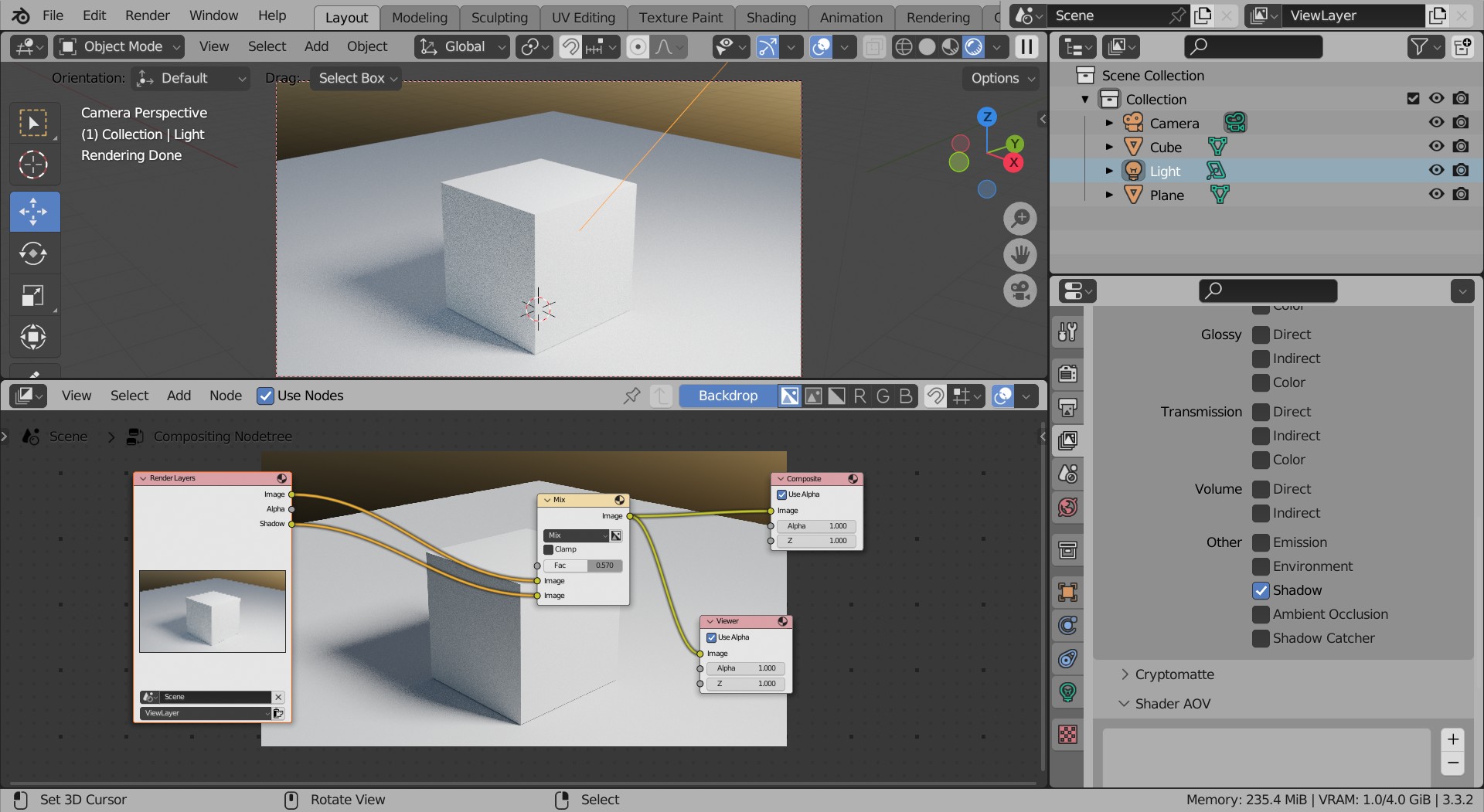
Task: Activate the Transform tool
Action: pyautogui.click(x=33, y=337)
